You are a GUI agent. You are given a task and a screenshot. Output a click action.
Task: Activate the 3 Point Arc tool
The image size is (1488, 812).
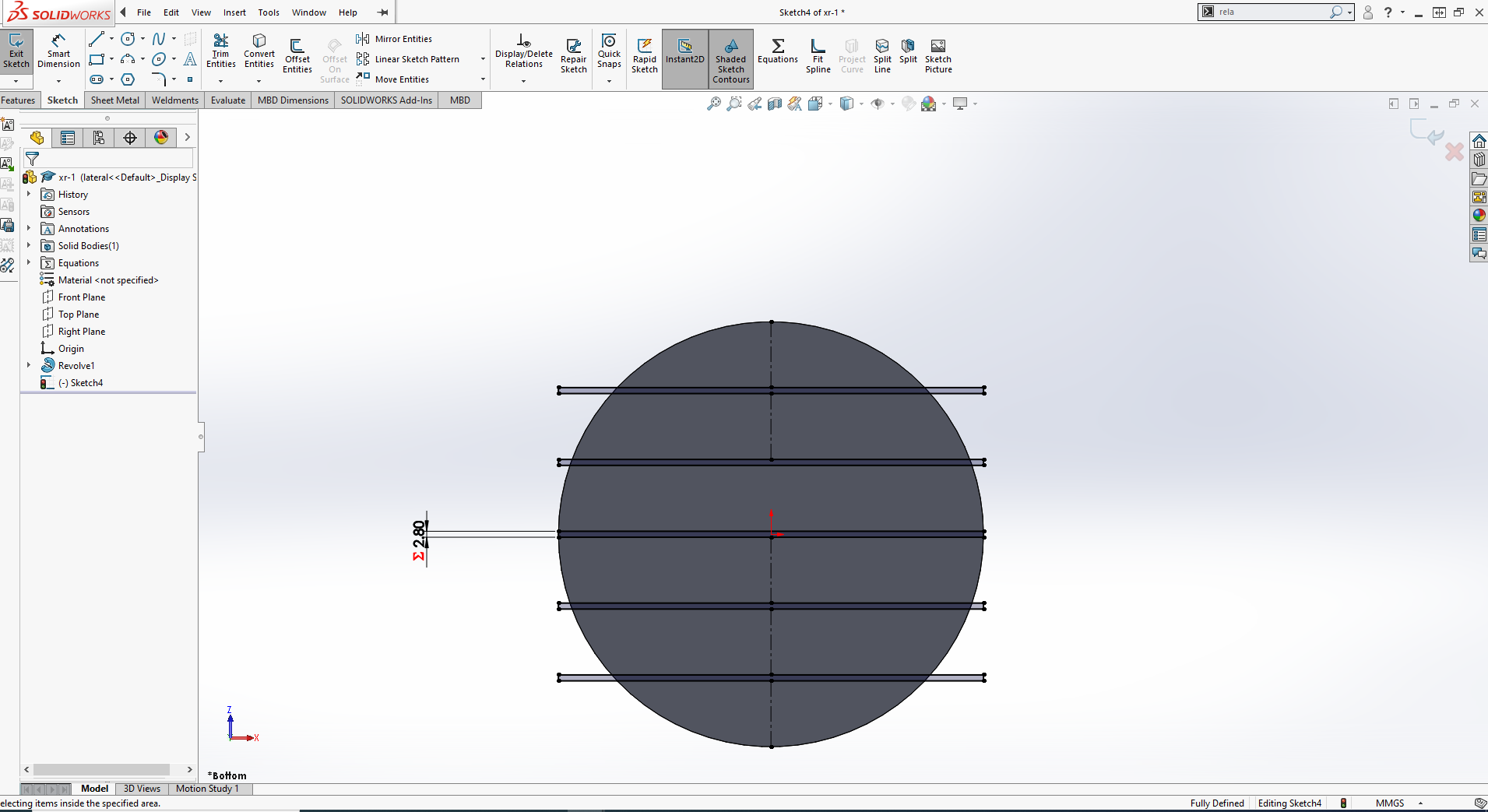pyautogui.click(x=128, y=59)
